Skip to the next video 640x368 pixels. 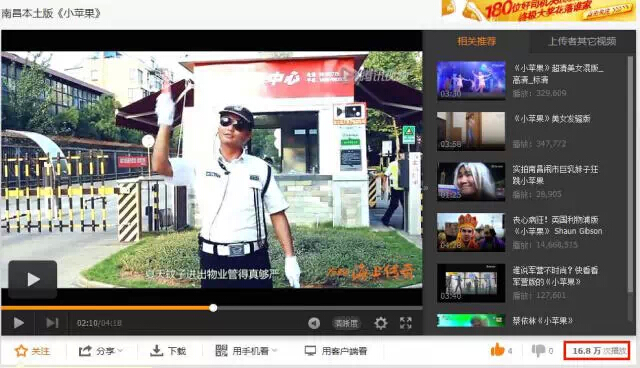point(52,323)
